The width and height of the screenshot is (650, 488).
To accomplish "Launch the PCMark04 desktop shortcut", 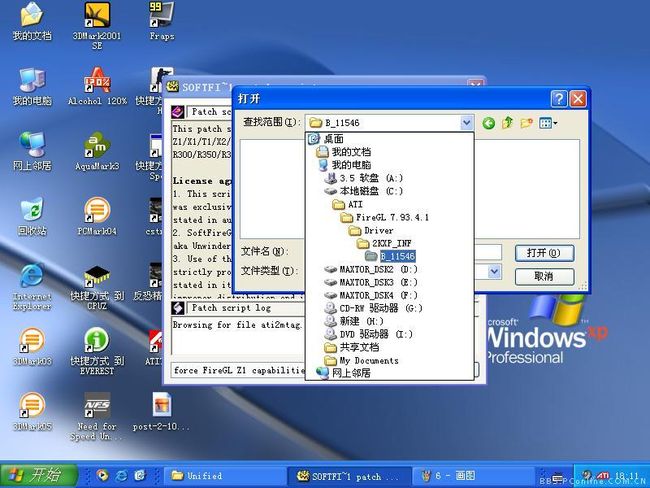I will point(97,216).
